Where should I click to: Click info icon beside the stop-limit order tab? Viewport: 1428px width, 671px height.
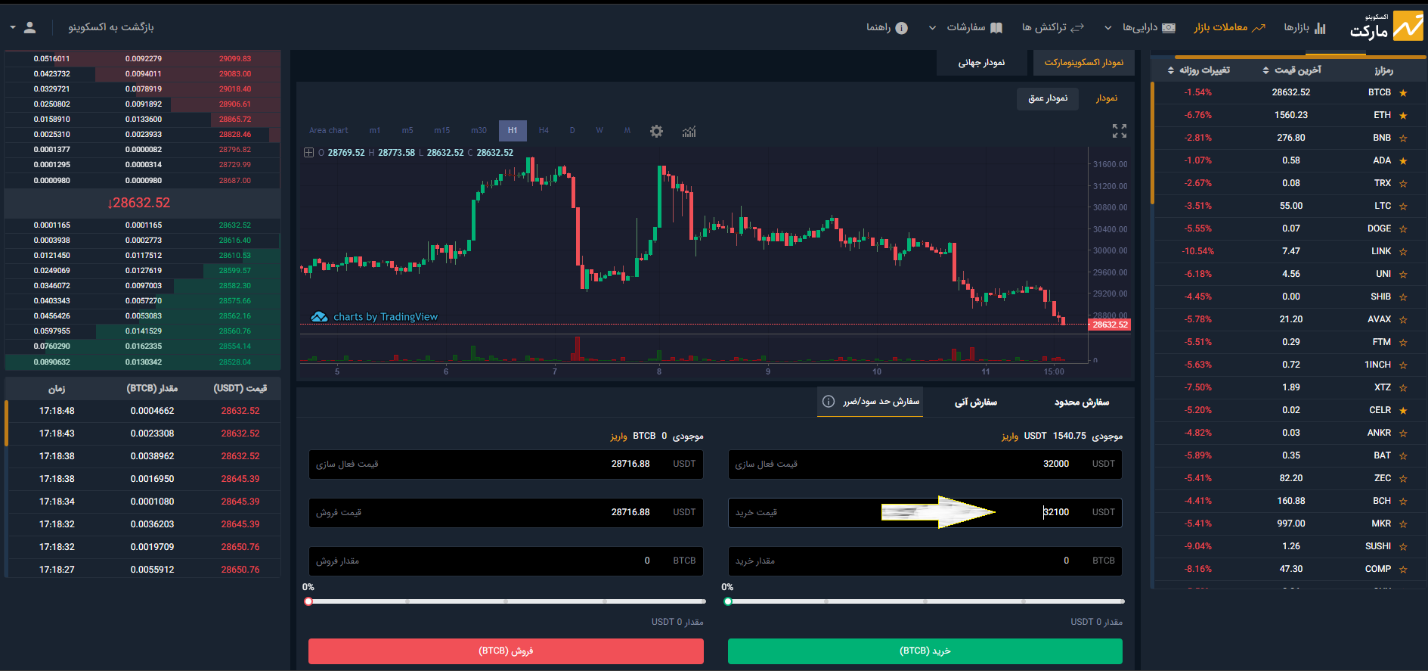[x=828, y=402]
